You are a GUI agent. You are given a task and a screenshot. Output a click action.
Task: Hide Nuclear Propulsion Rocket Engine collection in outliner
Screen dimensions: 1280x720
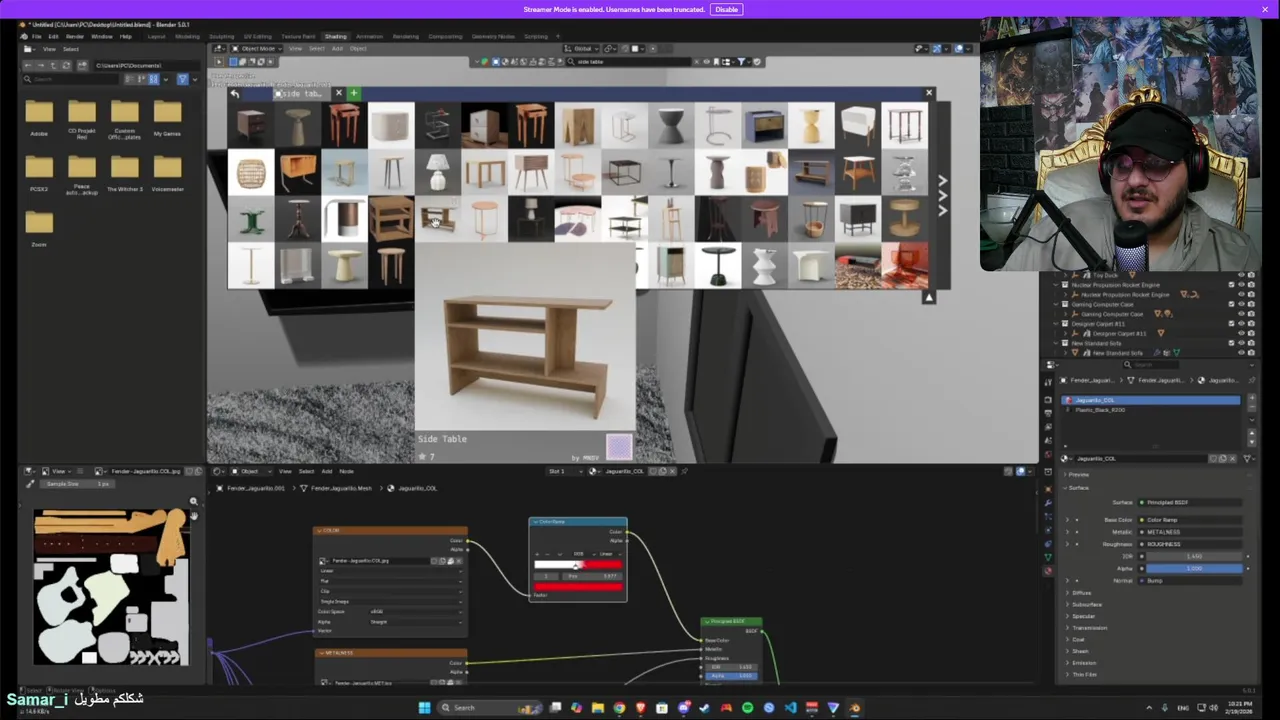pos(1241,285)
